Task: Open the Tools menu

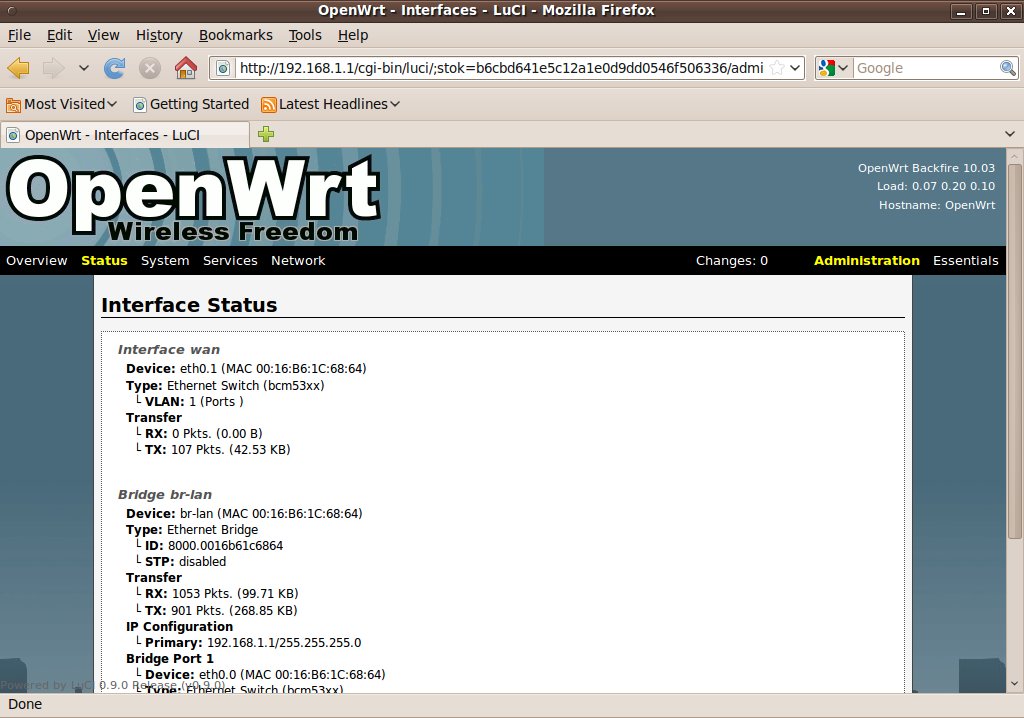Action: coord(305,35)
